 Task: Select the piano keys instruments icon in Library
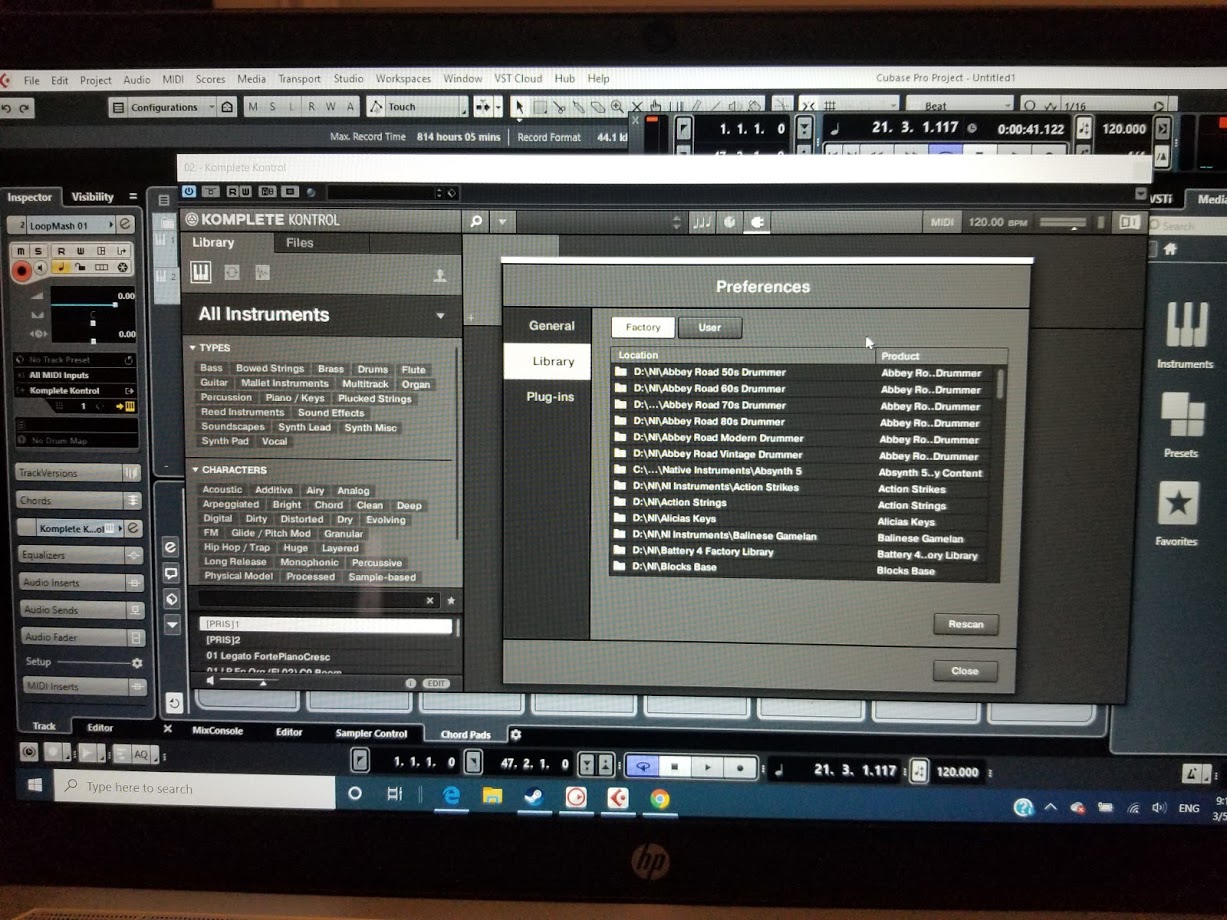pyautogui.click(x=201, y=272)
